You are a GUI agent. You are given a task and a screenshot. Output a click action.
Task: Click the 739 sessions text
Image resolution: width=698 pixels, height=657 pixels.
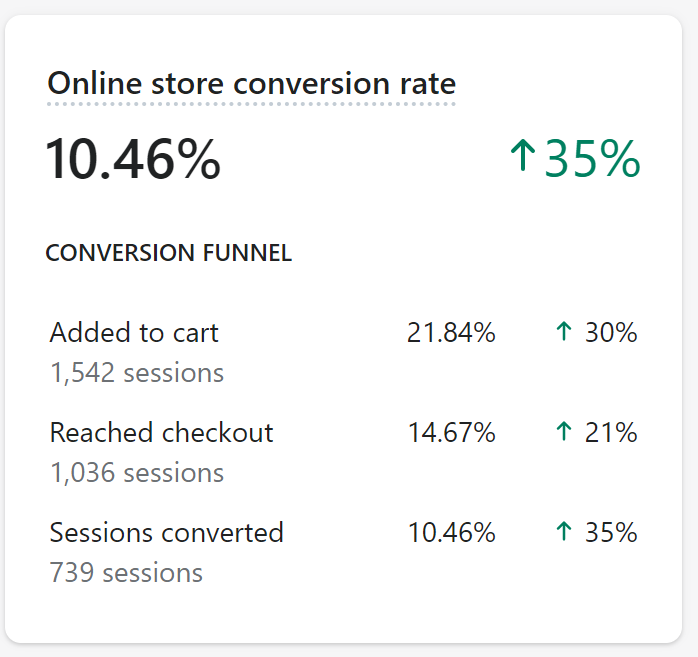[x=126, y=572]
